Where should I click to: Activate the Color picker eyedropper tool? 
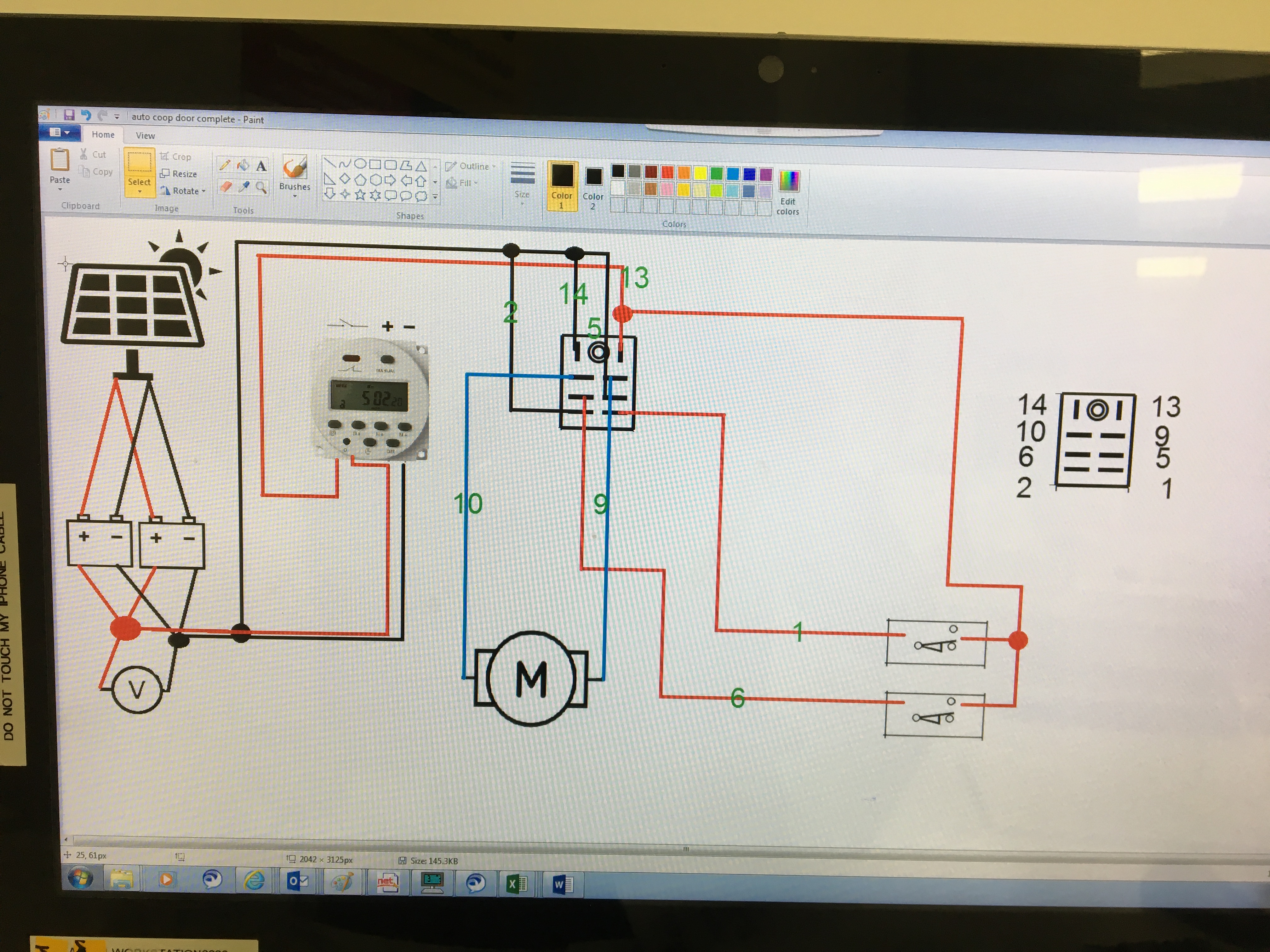pos(243,187)
